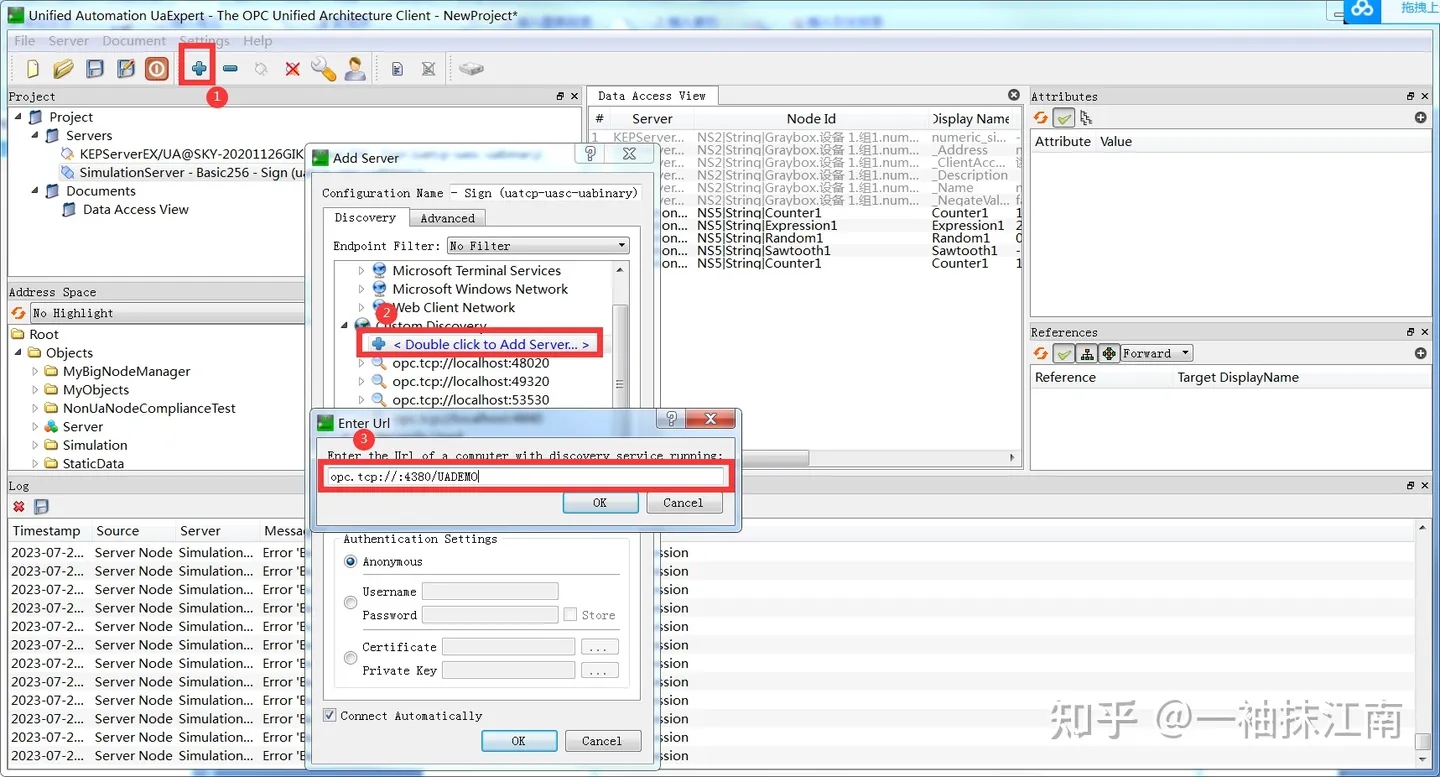Open the Document menu
1440x777 pixels.
(x=134, y=41)
